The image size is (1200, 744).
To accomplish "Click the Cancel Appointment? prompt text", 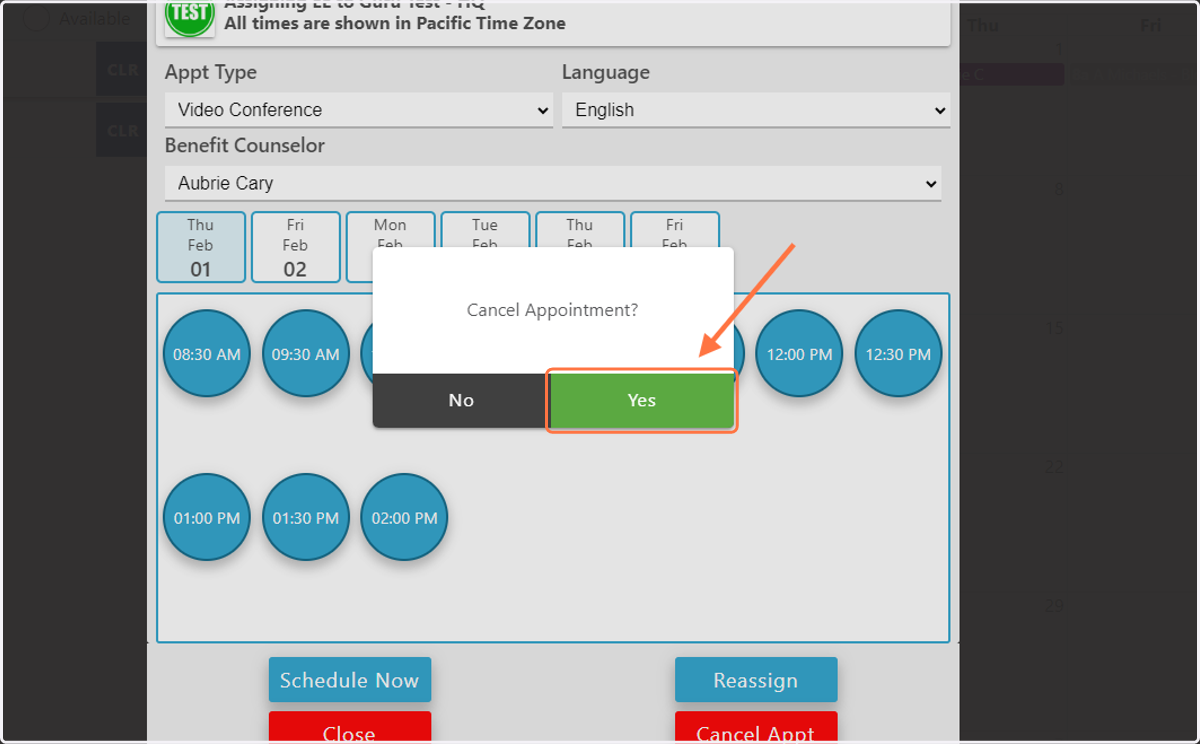I will point(553,310).
